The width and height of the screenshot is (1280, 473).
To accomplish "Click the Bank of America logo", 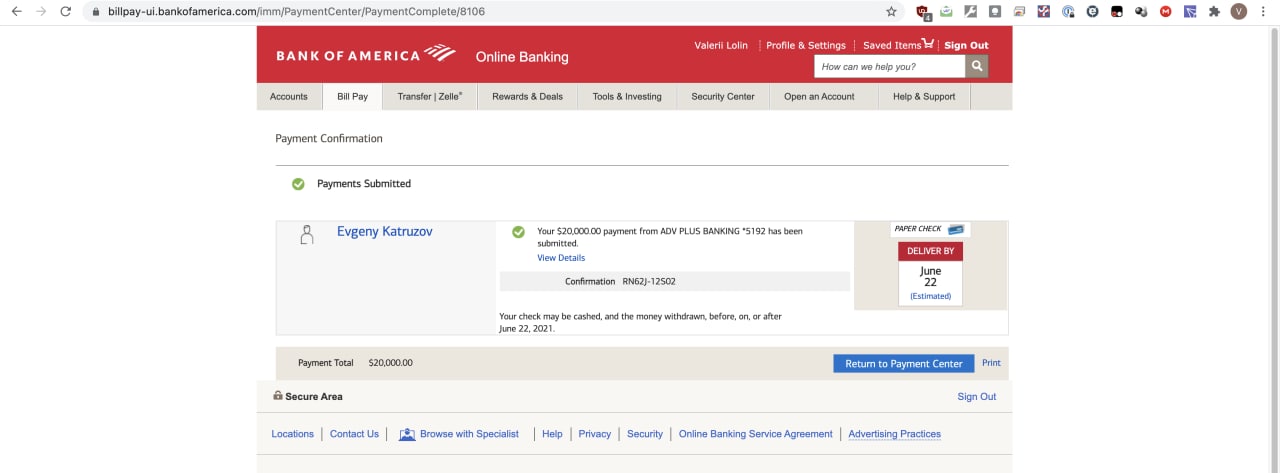I will coord(366,54).
